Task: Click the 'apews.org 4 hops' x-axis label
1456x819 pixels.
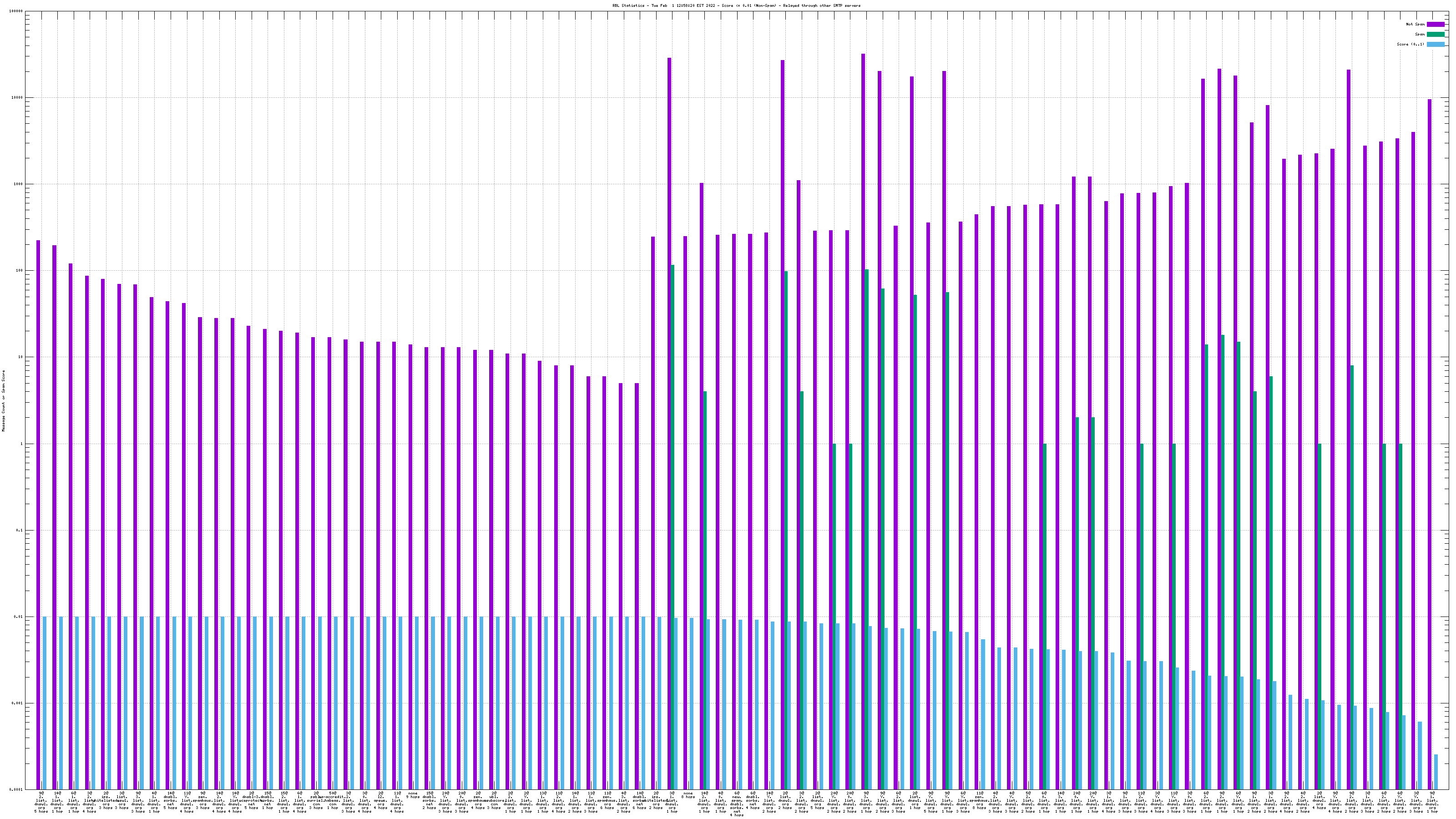Action: (x=381, y=801)
